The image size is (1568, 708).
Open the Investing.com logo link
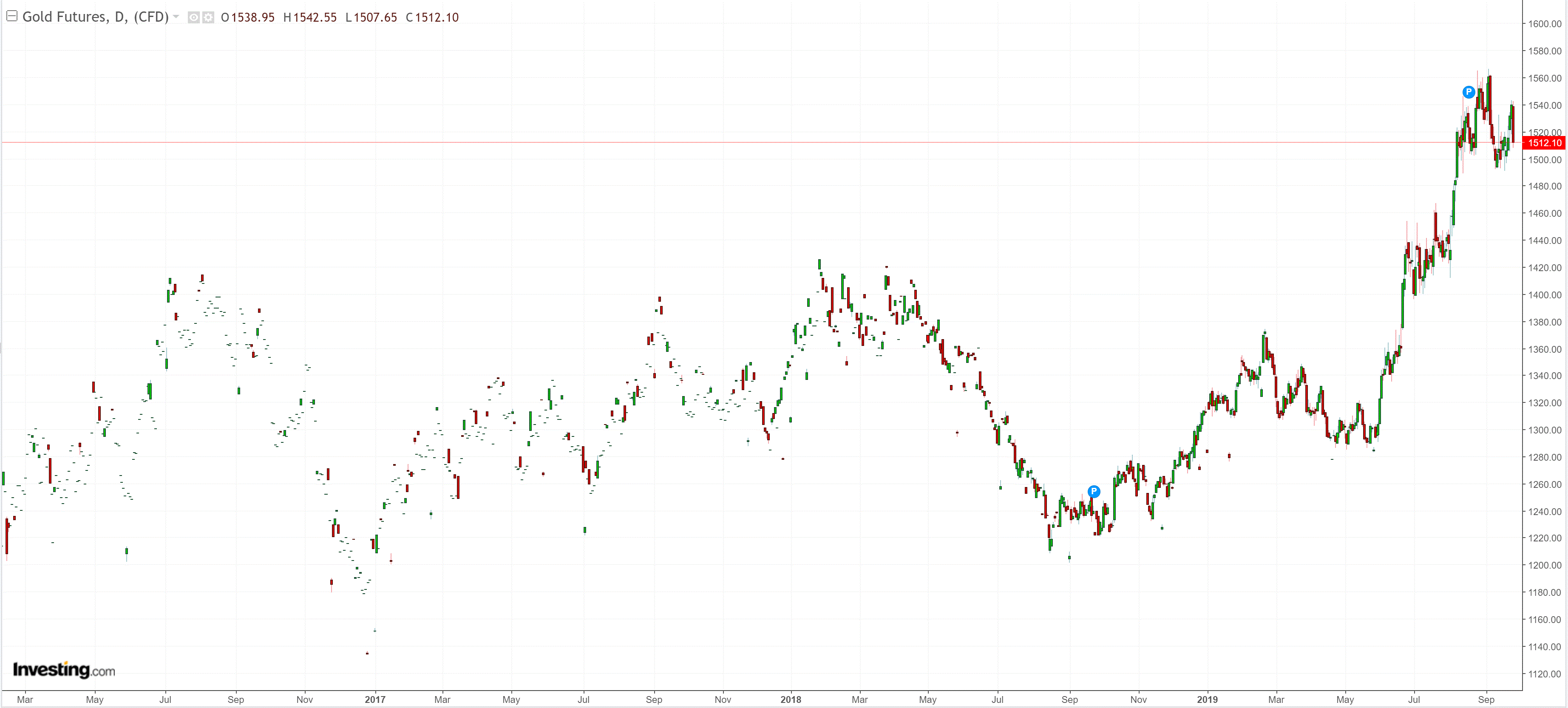pos(63,670)
